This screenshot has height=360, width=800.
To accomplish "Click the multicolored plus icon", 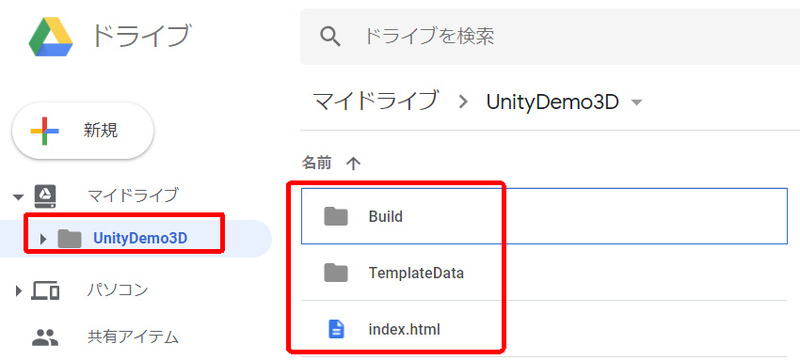I will (44, 131).
